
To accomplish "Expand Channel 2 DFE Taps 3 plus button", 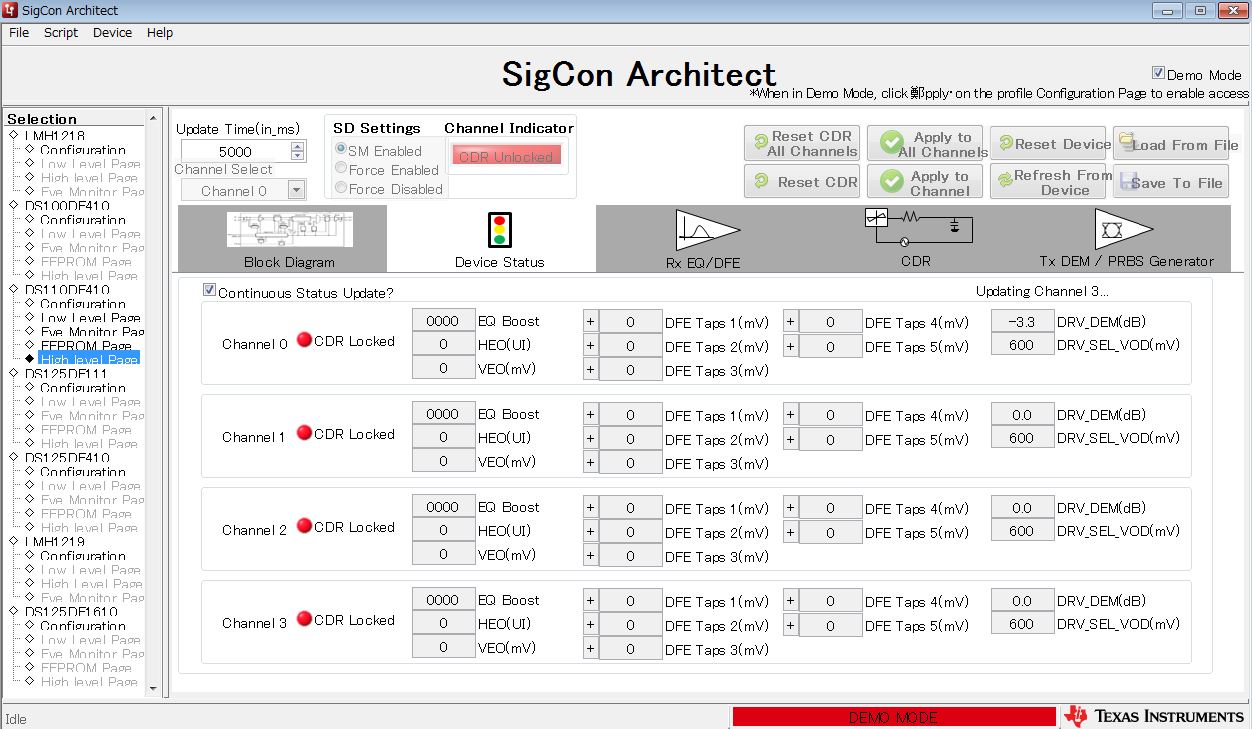I will pyautogui.click(x=590, y=555).
